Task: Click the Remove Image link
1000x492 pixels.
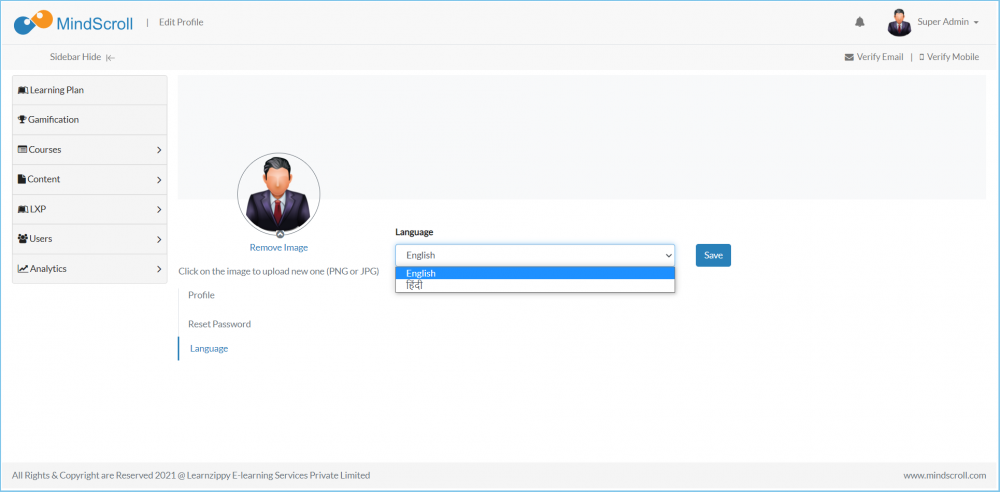Action: pyautogui.click(x=279, y=248)
